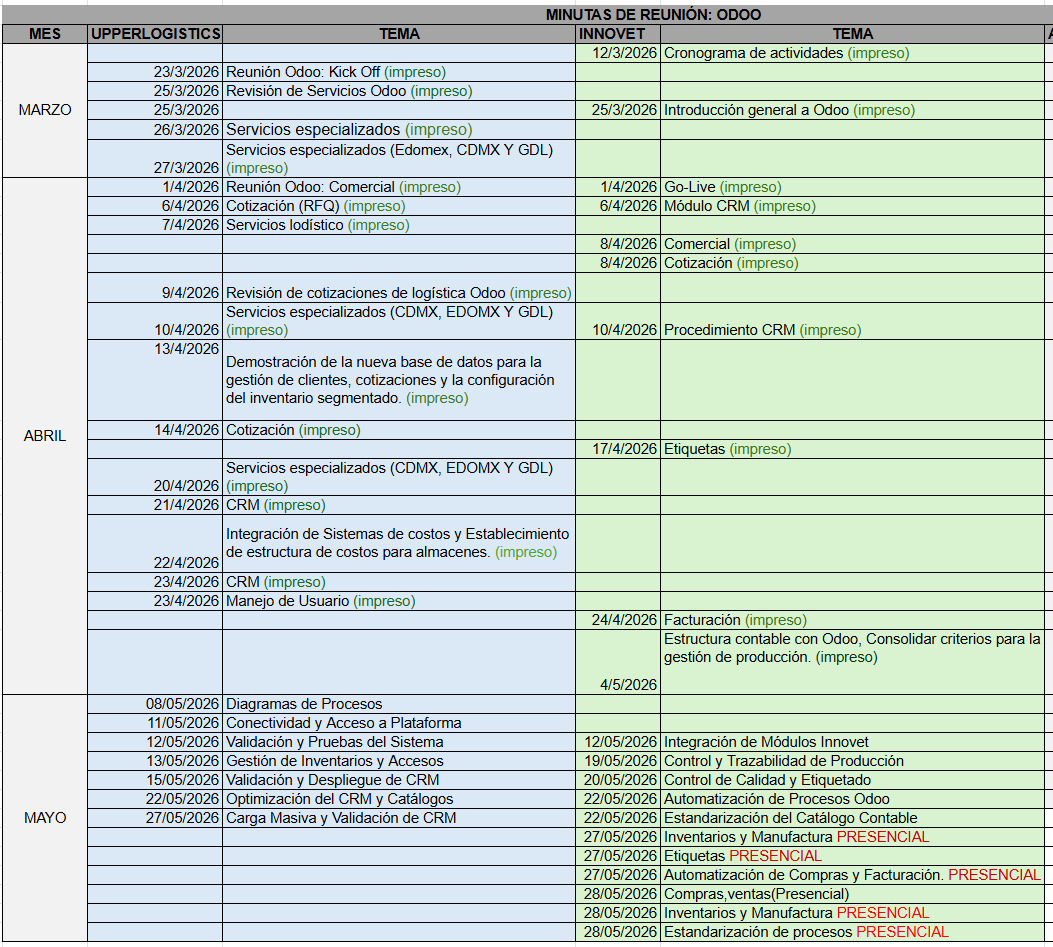Click date cell 22/4/2026
Screen dimensions: 1053x947
pyautogui.click(x=155, y=544)
